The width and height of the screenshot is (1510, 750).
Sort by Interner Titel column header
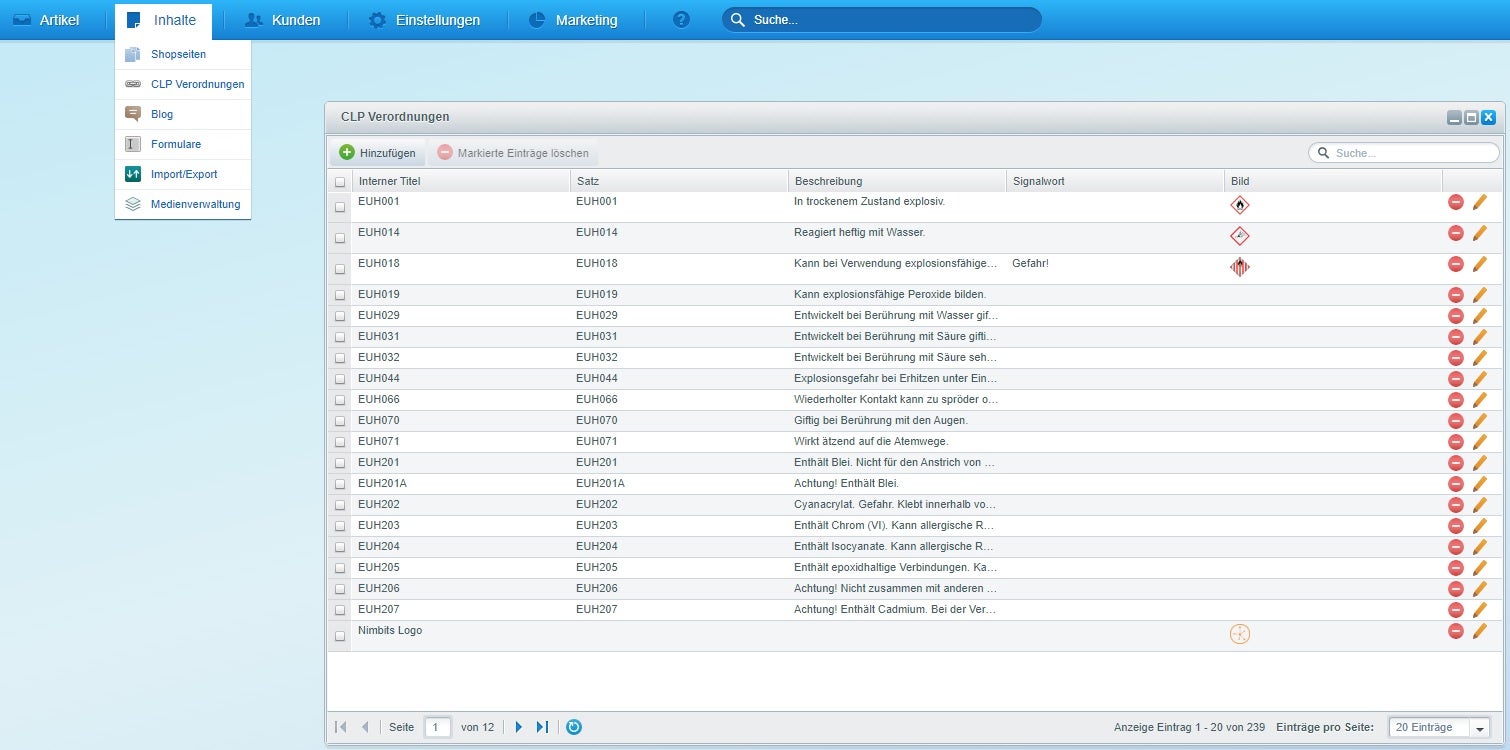(461, 181)
